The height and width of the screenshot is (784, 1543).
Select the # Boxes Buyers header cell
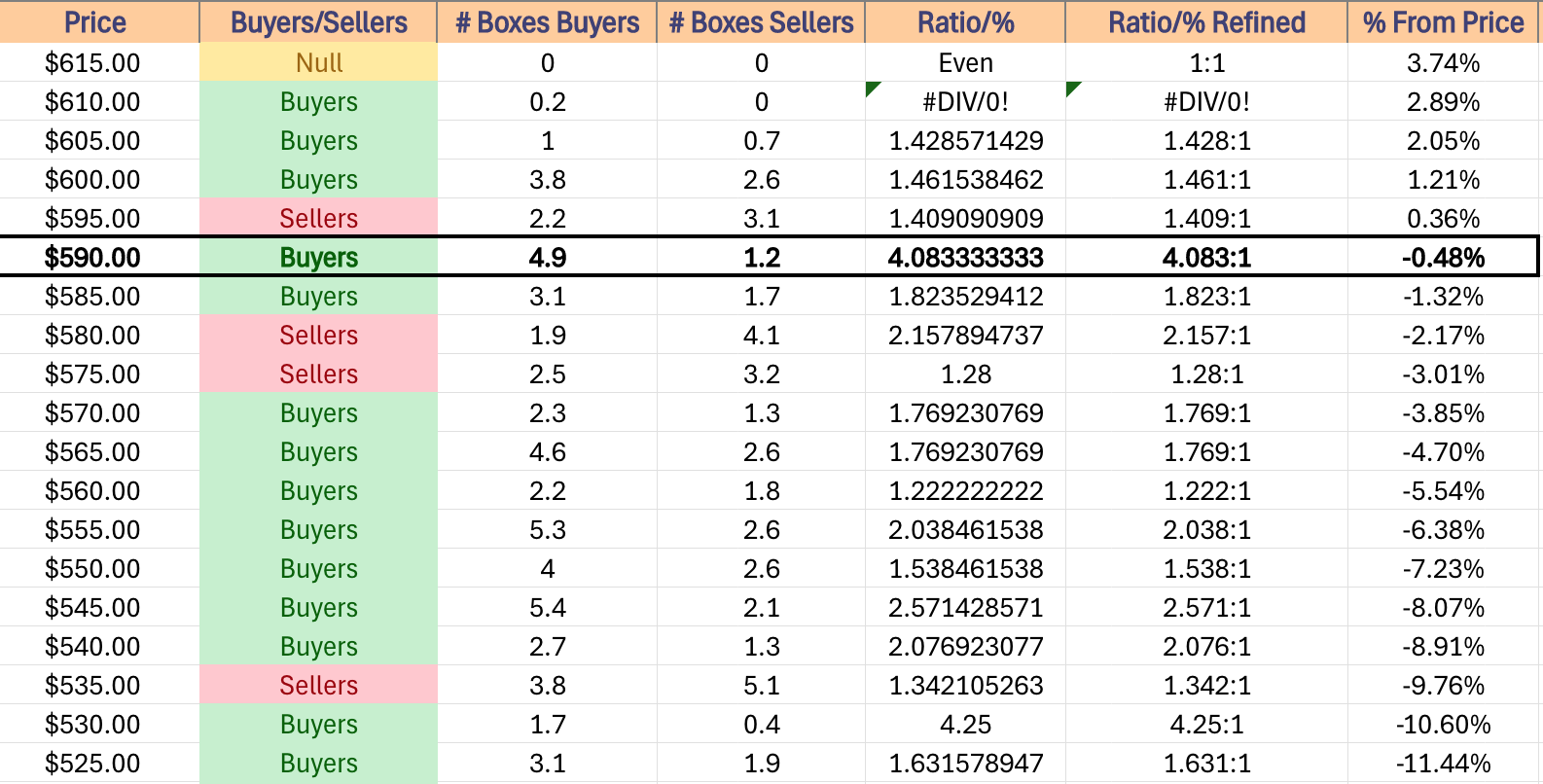(547, 21)
